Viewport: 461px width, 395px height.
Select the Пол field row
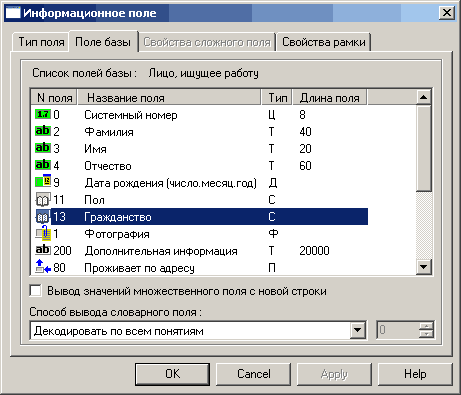[x=200, y=200]
